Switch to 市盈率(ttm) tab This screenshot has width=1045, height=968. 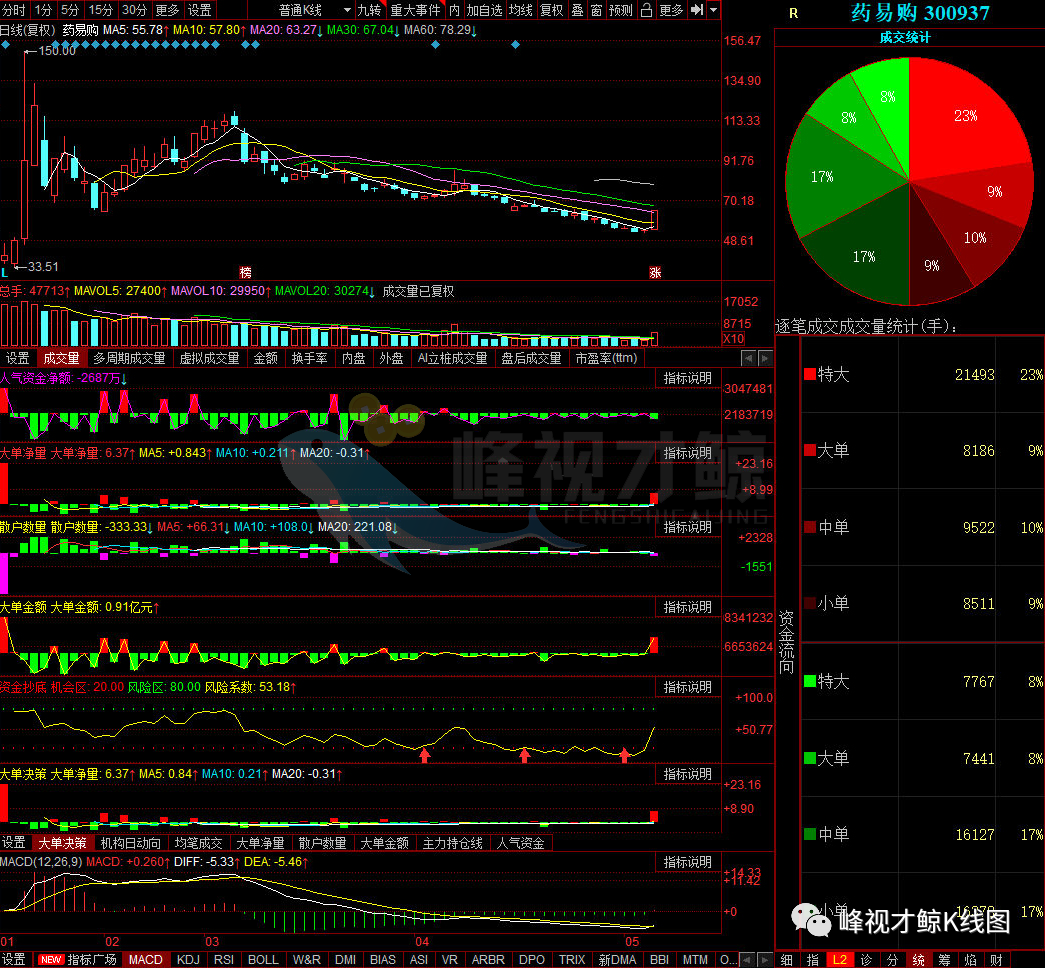606,359
